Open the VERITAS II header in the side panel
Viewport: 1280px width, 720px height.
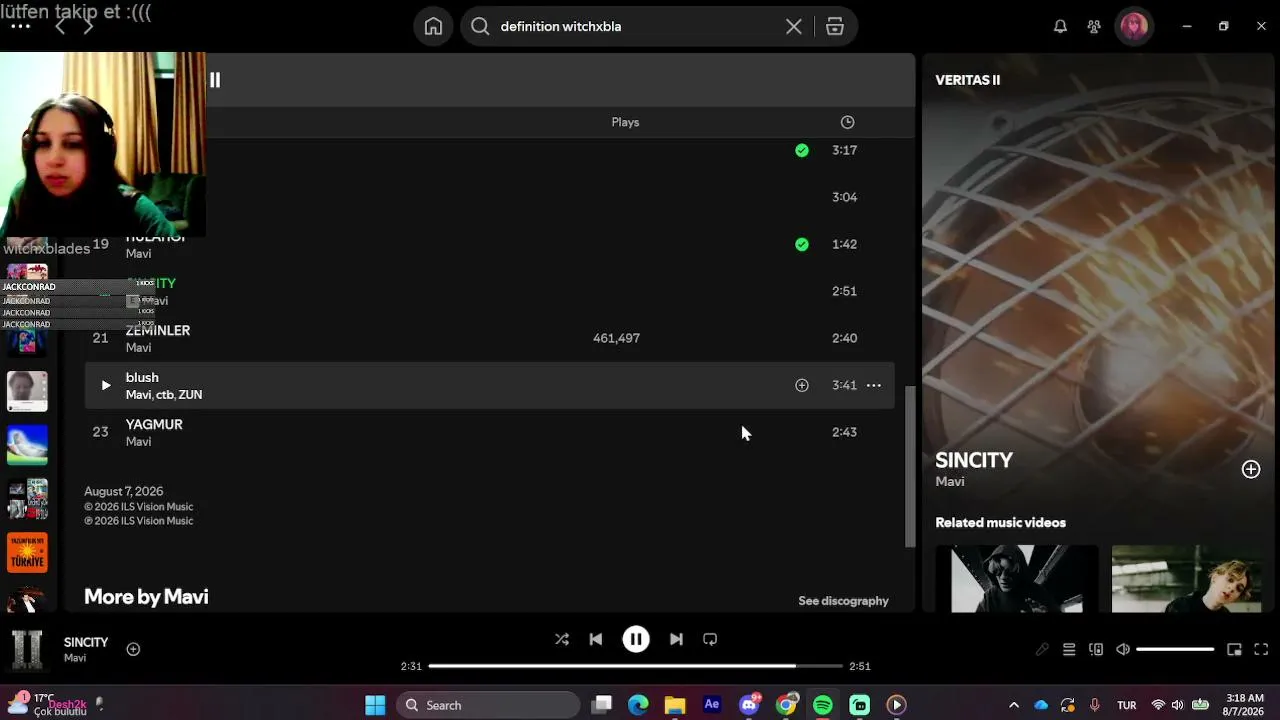pyautogui.click(x=967, y=80)
